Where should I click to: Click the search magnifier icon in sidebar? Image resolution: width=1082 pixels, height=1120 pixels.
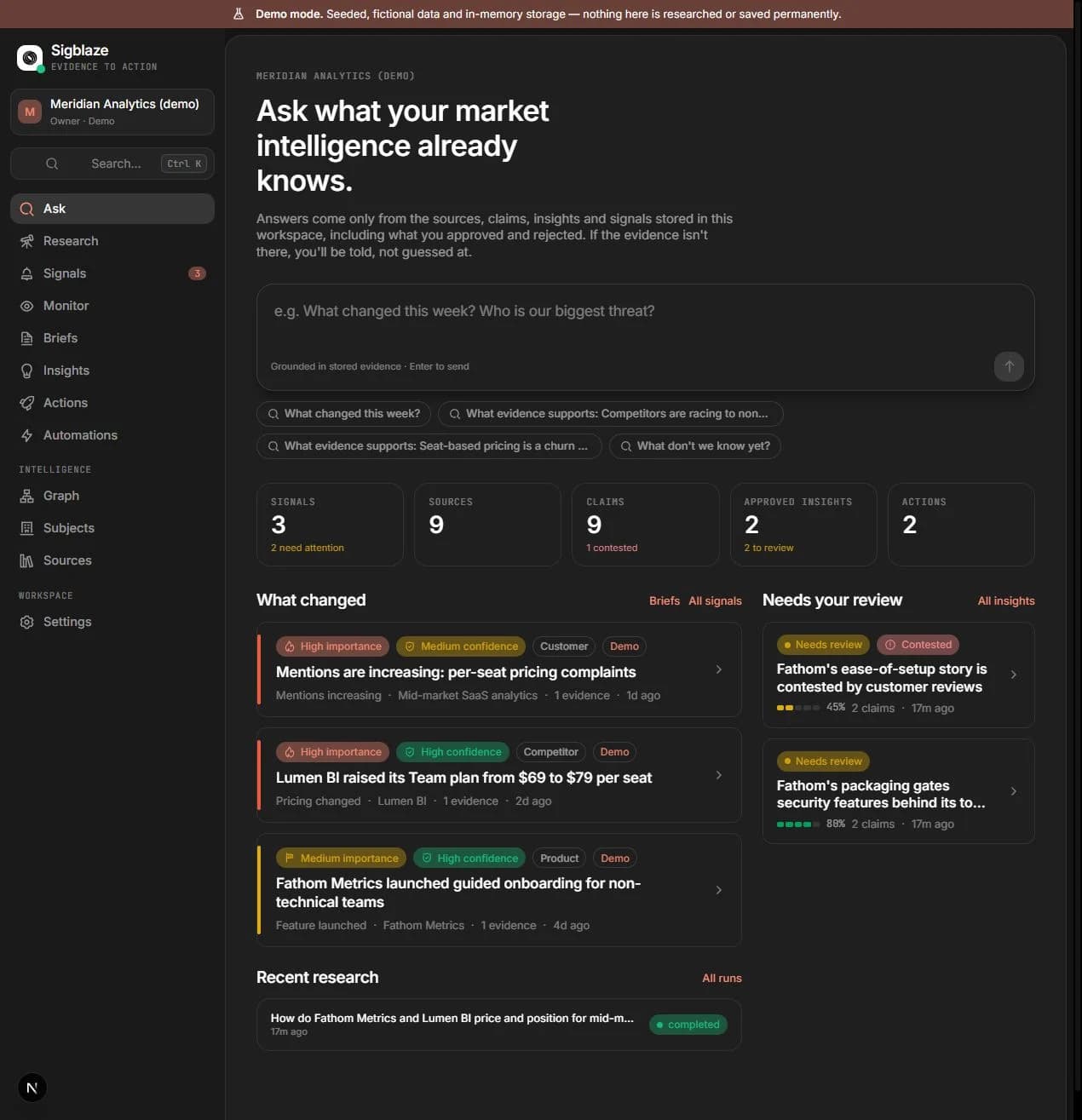click(x=52, y=164)
